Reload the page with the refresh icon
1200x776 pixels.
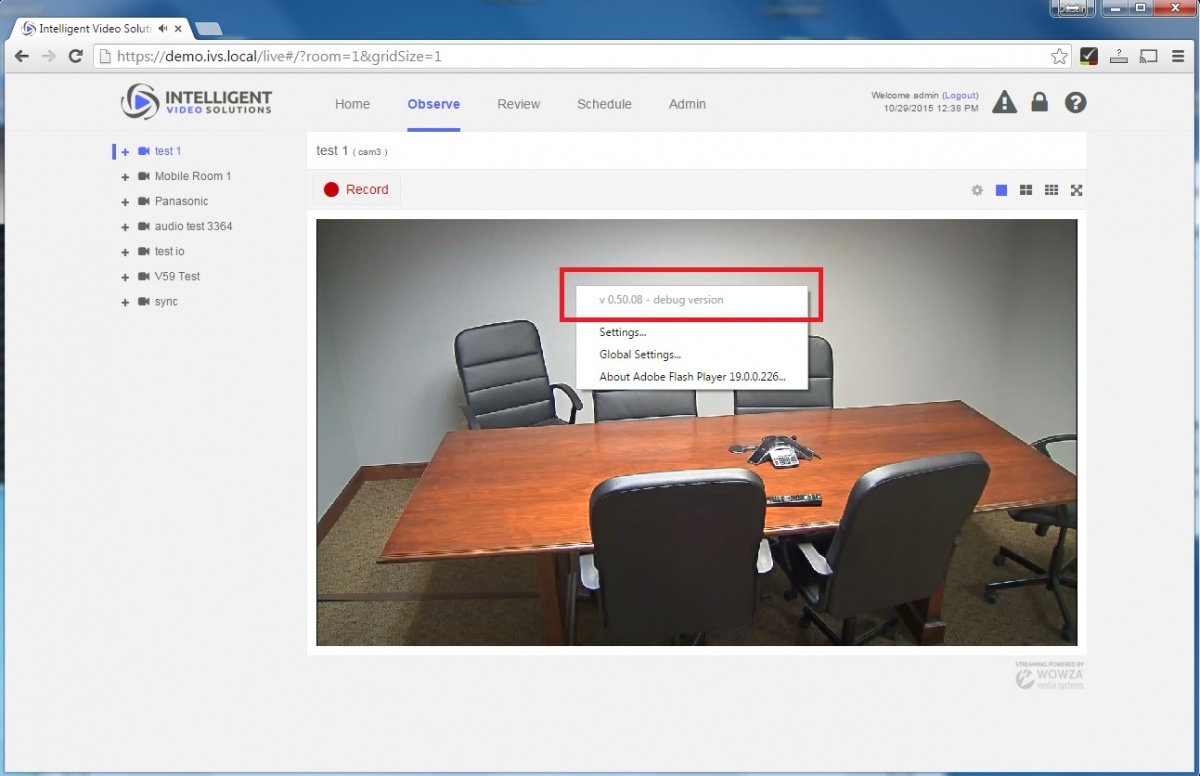pyautogui.click(x=75, y=56)
